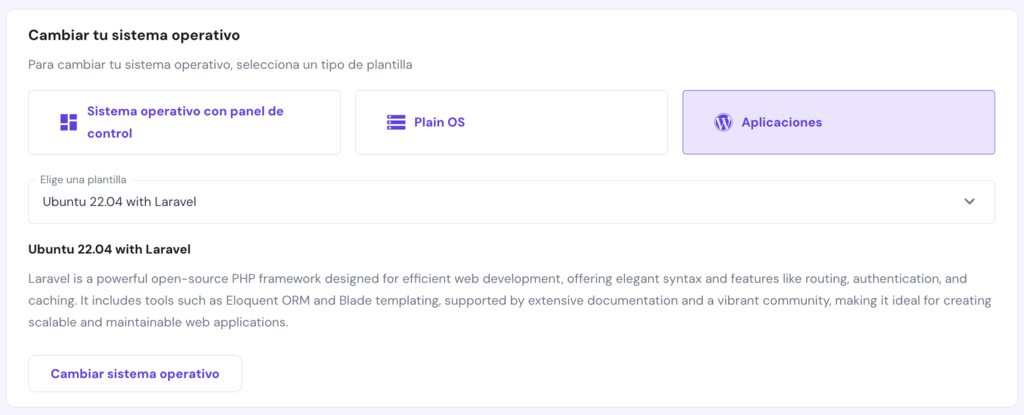Click the 'Para cambiar tu sistema operativo' instruction text
This screenshot has height=415, width=1024.
tap(220, 64)
